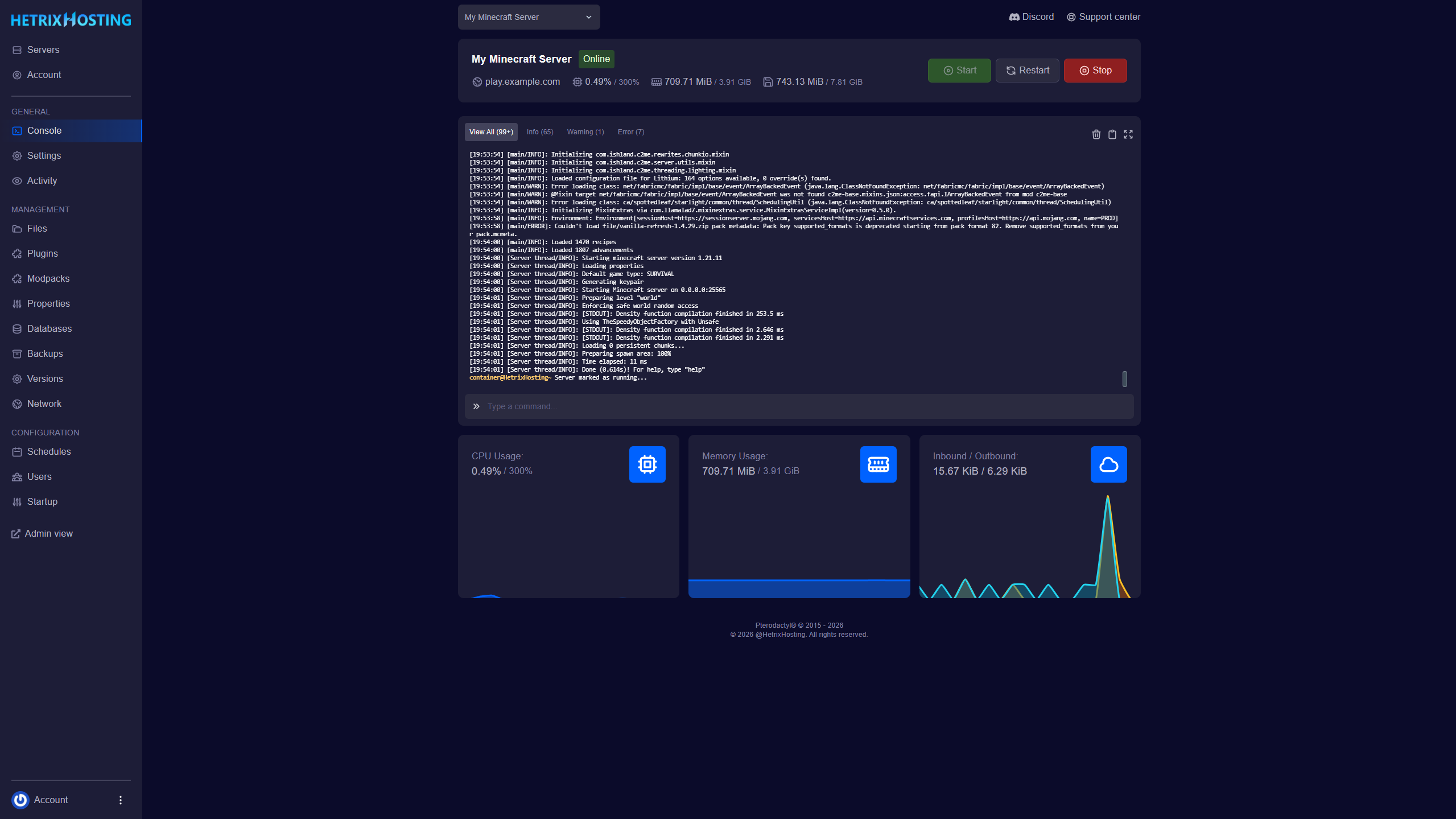Clear console with the trash icon
This screenshot has width=1456, height=819.
pyautogui.click(x=1096, y=134)
